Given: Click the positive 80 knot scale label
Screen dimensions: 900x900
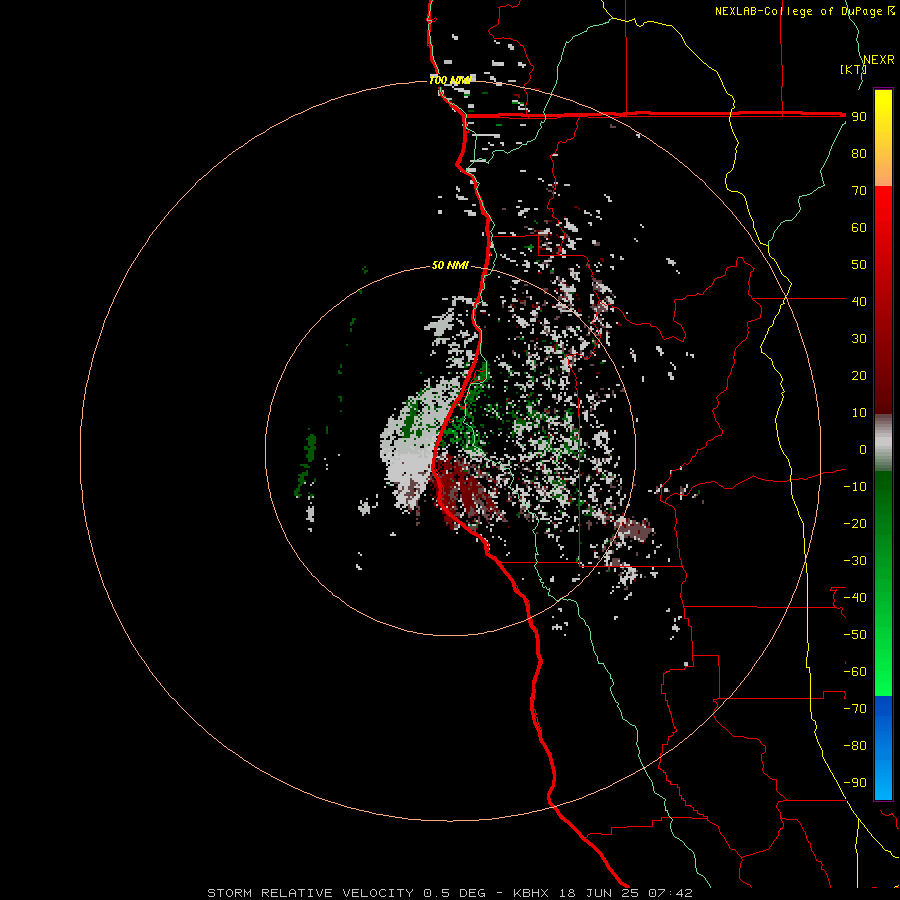Looking at the screenshot, I should coord(859,153).
